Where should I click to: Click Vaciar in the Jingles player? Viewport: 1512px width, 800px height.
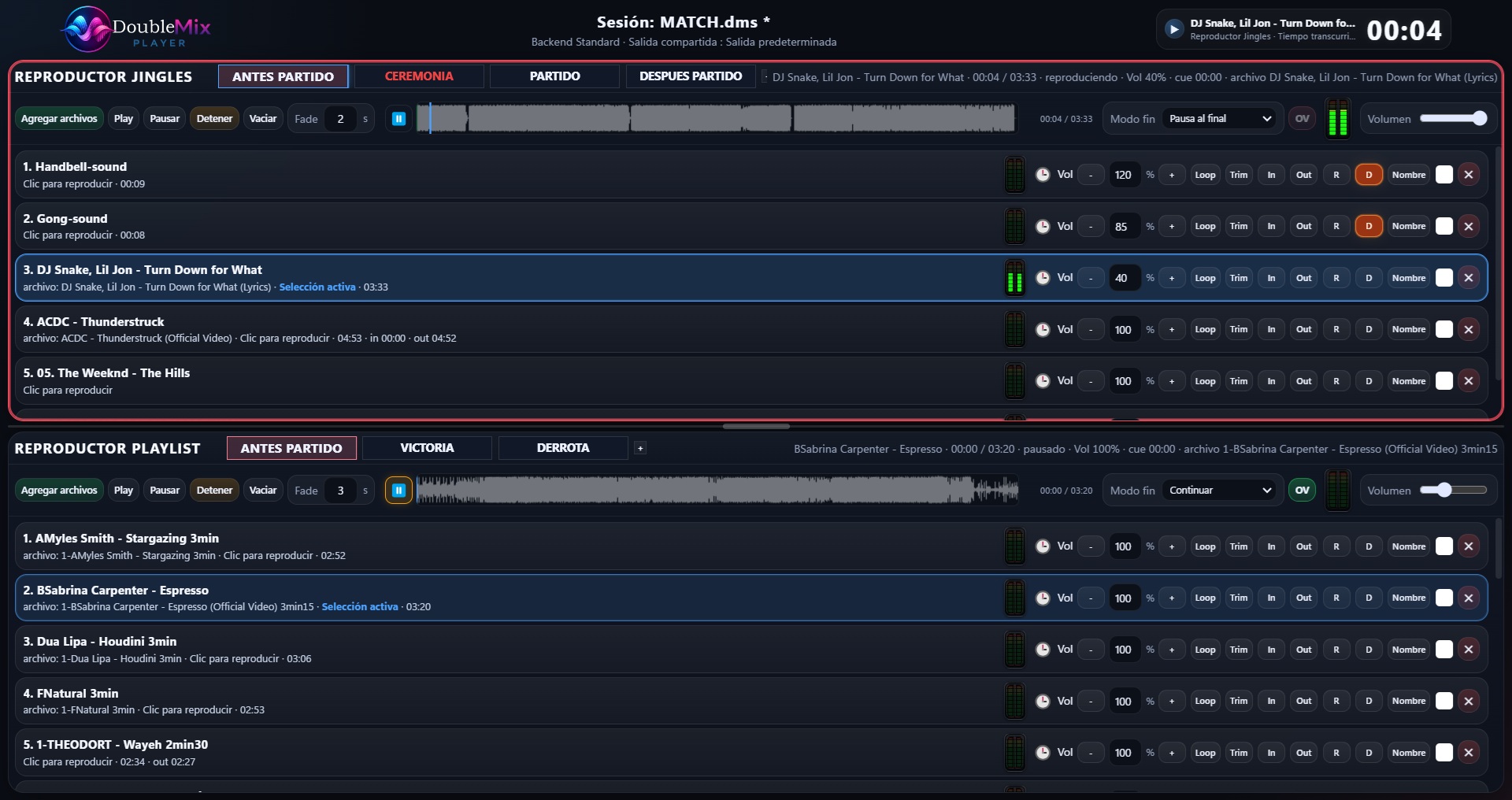click(263, 119)
